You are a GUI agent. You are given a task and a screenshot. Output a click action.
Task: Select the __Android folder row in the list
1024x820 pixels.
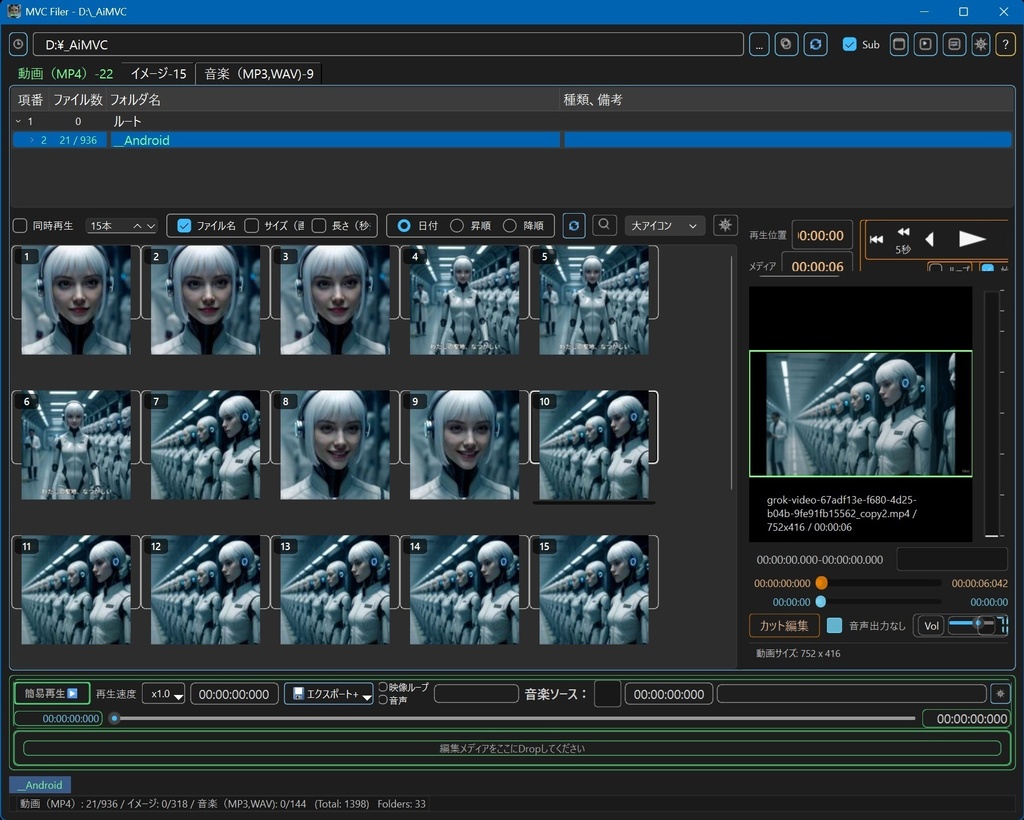coord(143,140)
